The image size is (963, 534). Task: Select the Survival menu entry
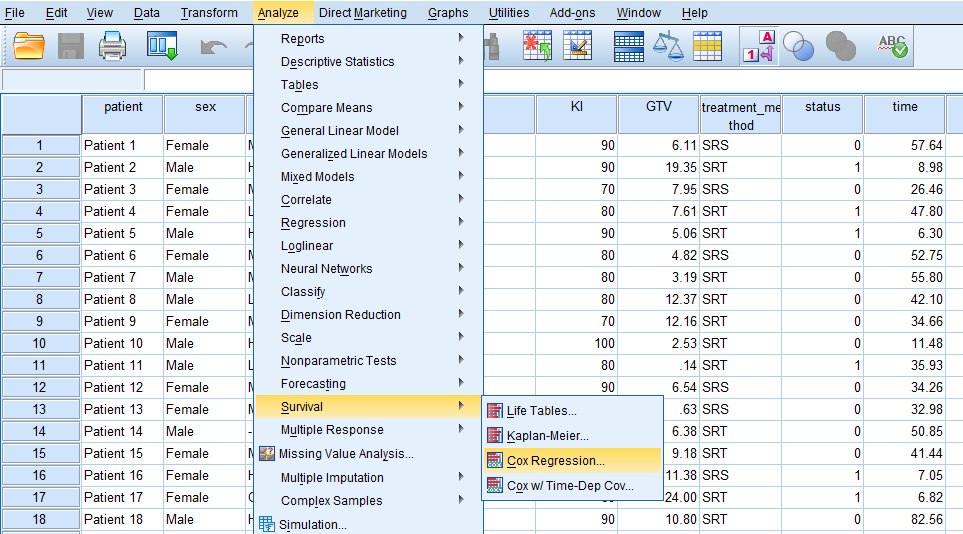coord(368,406)
